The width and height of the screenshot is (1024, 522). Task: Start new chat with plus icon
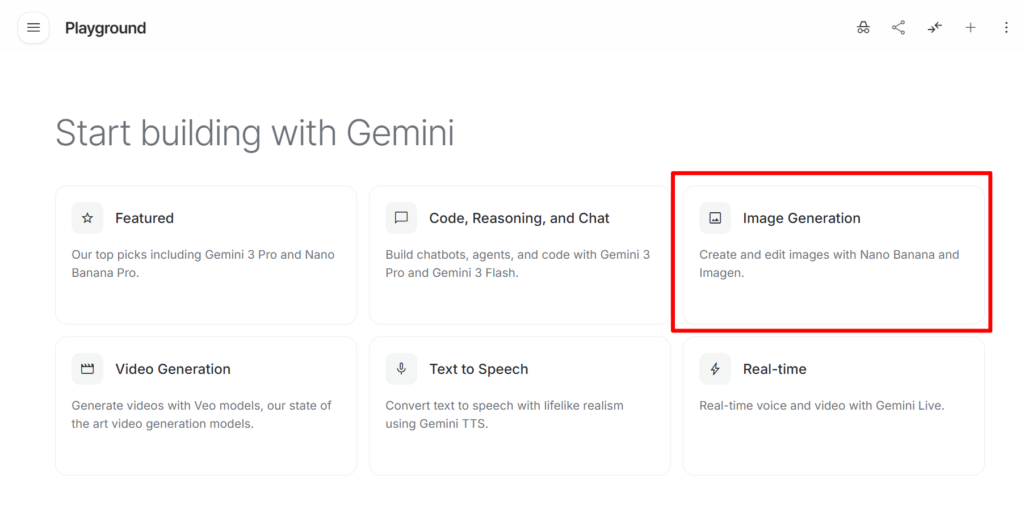tap(970, 28)
